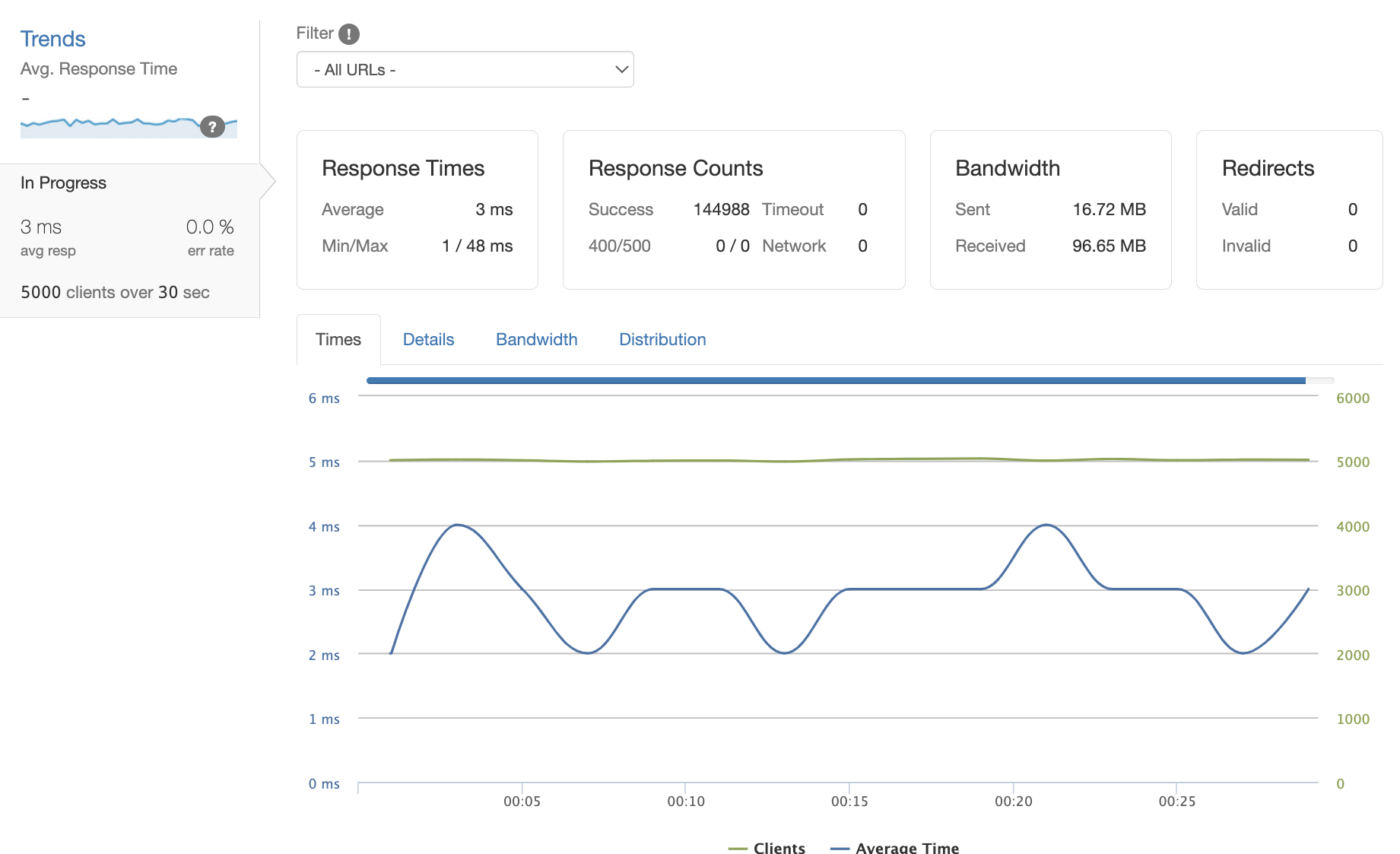Image resolution: width=1400 pixels, height=854 pixels.
Task: Click the Timeout label in Response Counts
Action: pyautogui.click(x=792, y=209)
